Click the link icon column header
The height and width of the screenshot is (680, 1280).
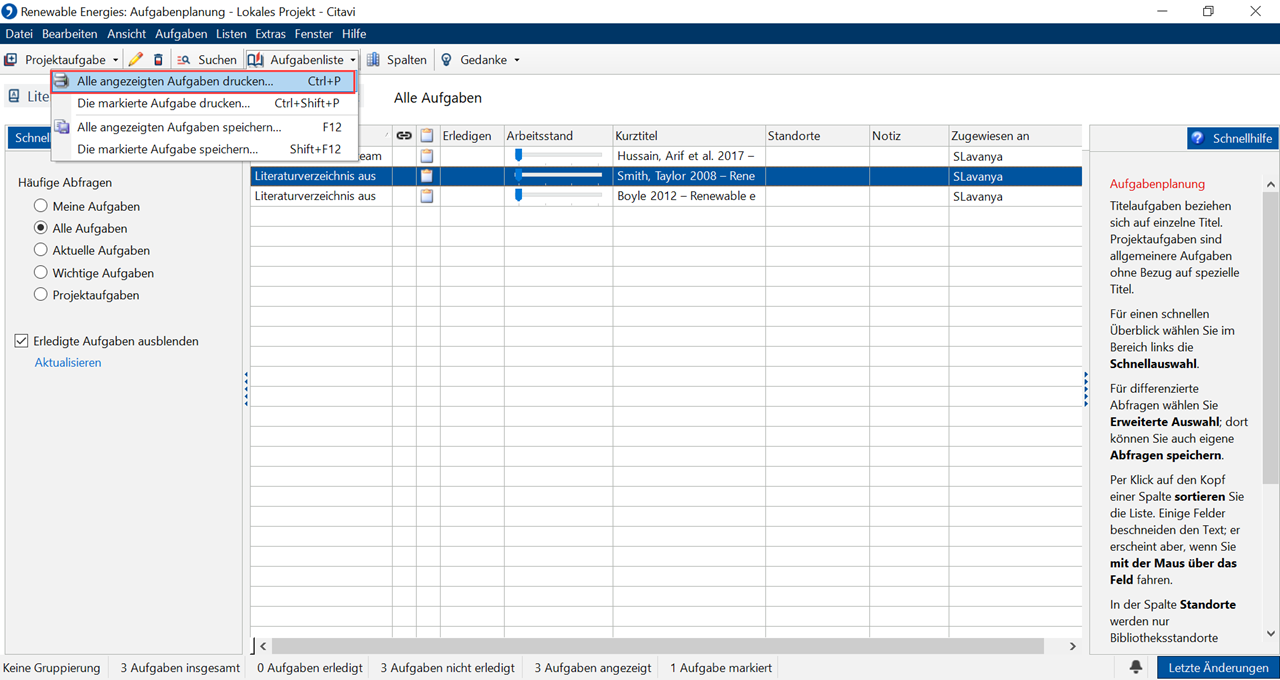[404, 135]
